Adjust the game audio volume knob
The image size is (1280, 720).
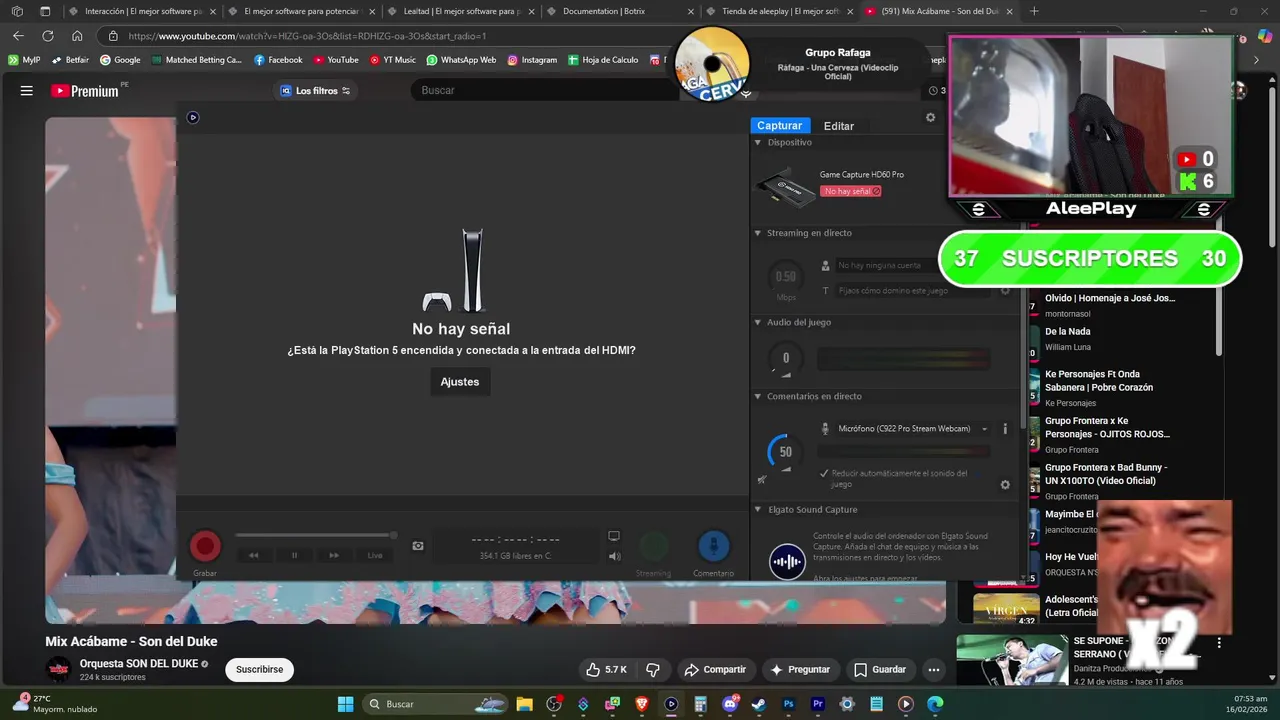pos(786,359)
